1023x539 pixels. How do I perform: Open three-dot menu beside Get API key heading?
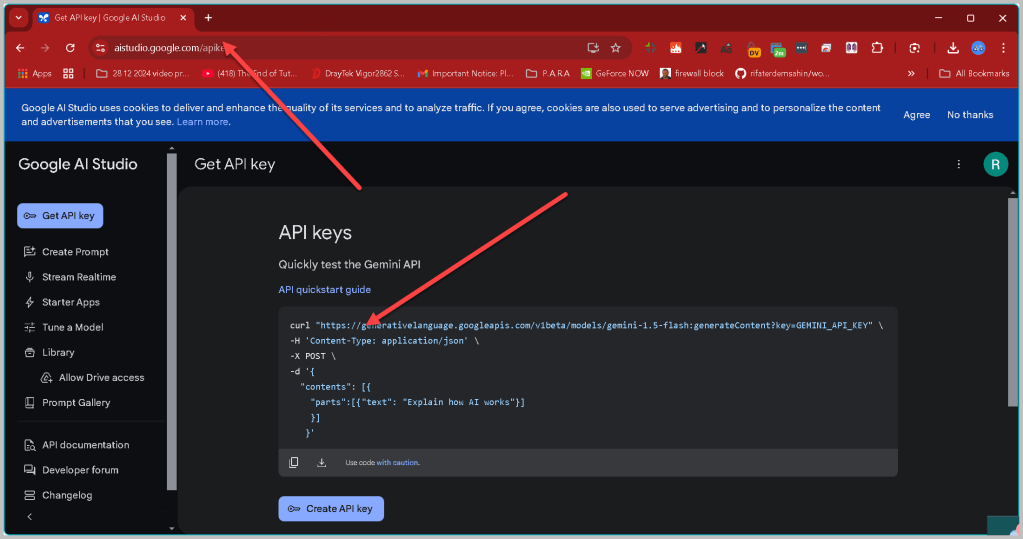[x=958, y=164]
